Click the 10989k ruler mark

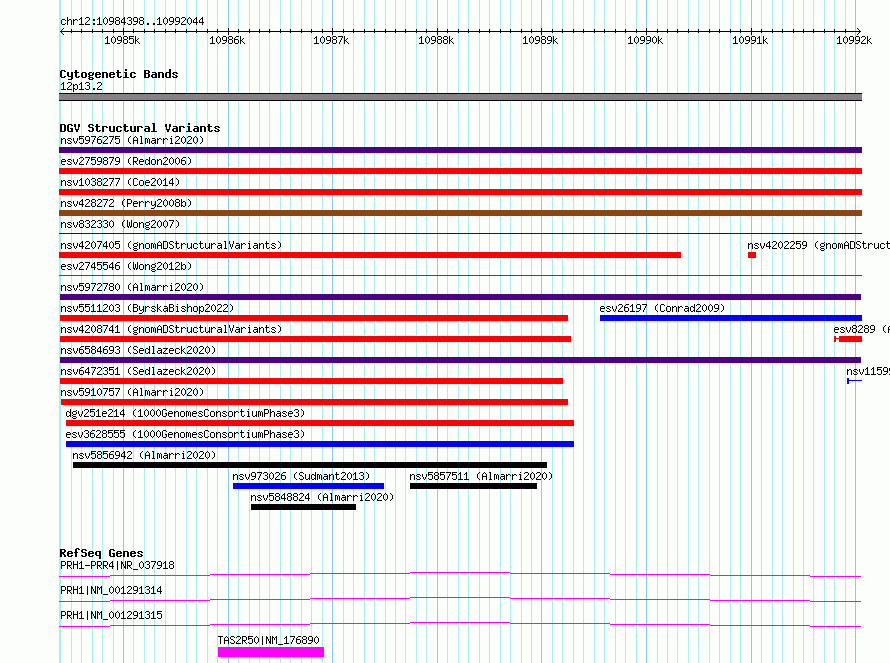coord(540,40)
